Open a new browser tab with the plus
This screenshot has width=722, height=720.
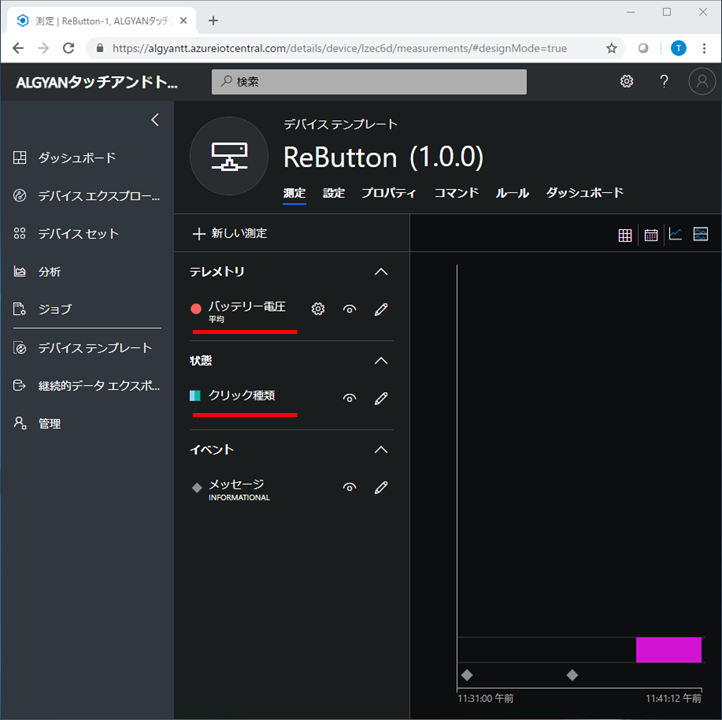click(x=213, y=20)
